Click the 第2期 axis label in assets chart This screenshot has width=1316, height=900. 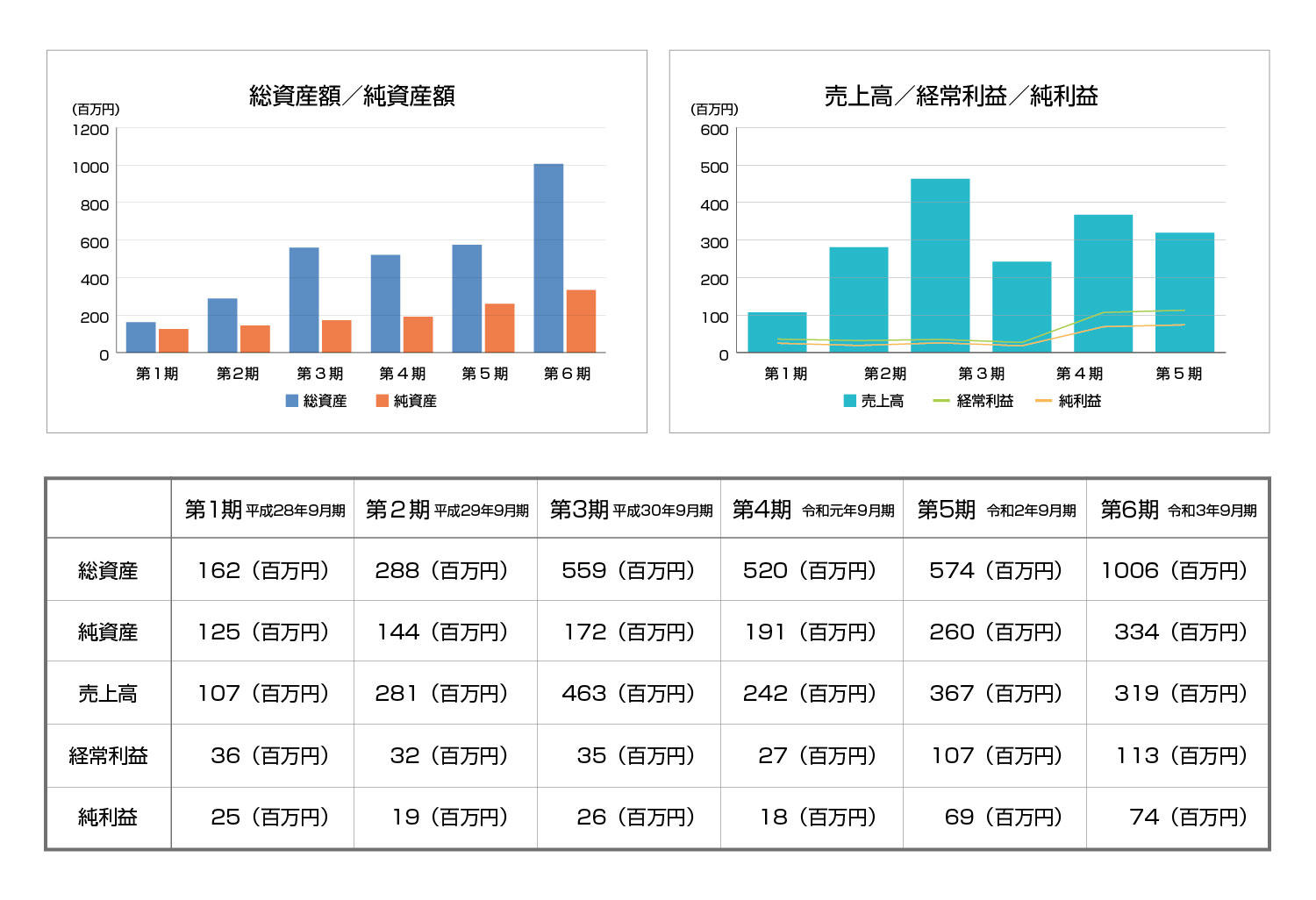tap(238, 374)
